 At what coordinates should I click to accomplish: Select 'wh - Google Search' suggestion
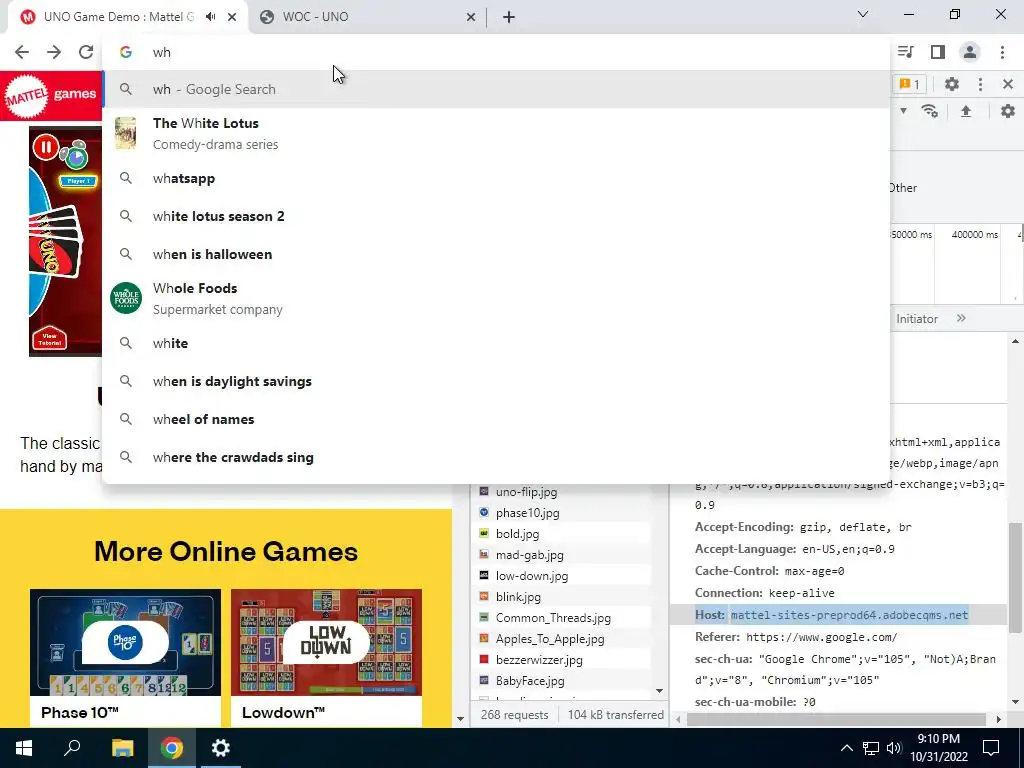pos(496,89)
